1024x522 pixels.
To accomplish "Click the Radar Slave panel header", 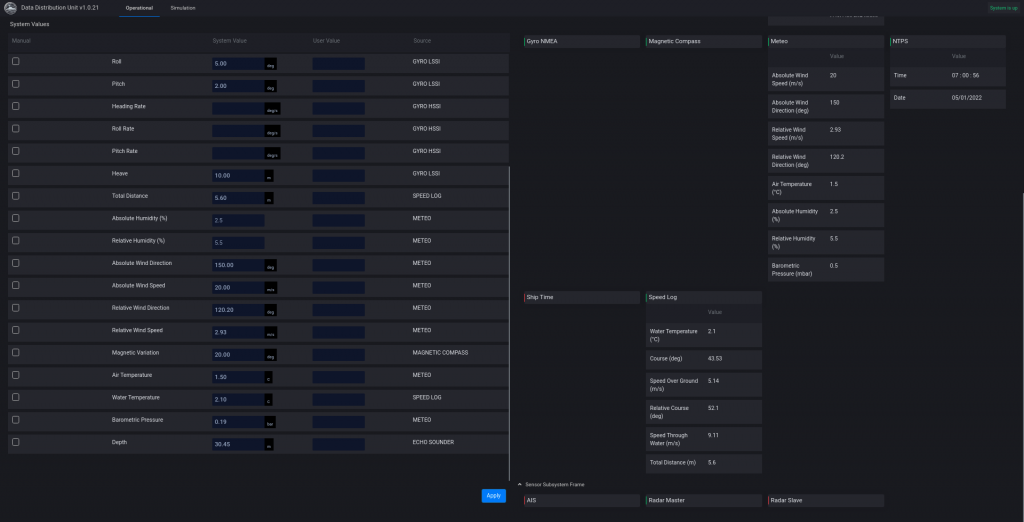I will click(x=826, y=500).
